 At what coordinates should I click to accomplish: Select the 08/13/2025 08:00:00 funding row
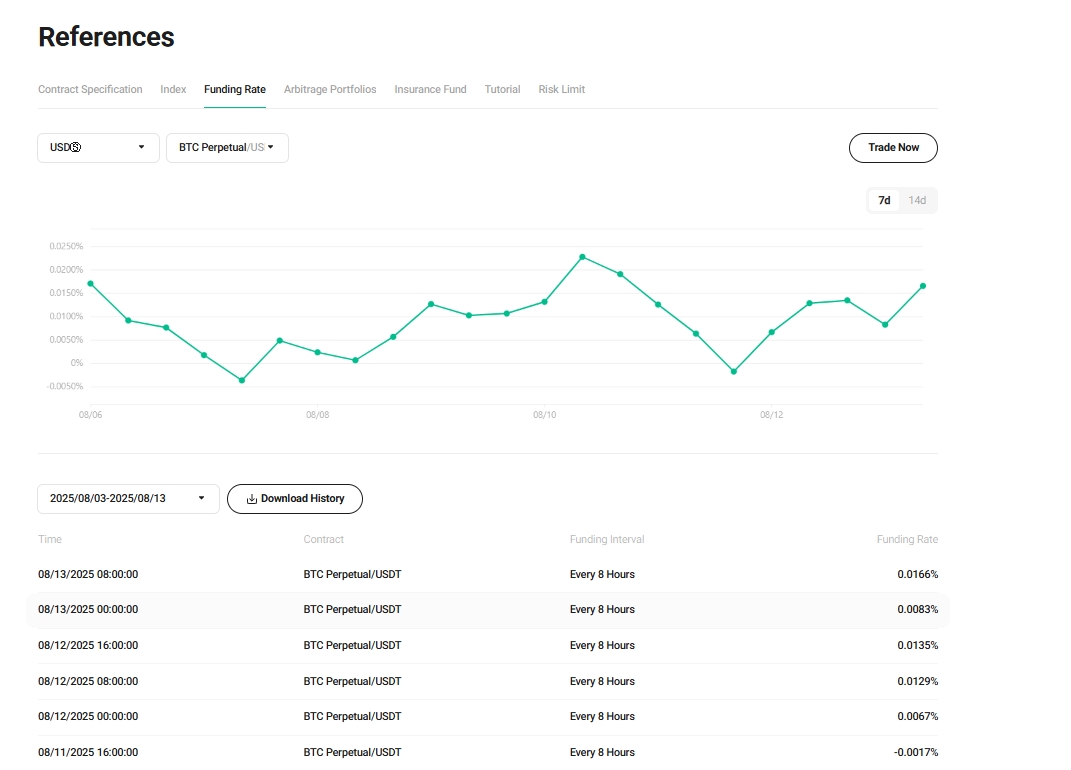488,575
